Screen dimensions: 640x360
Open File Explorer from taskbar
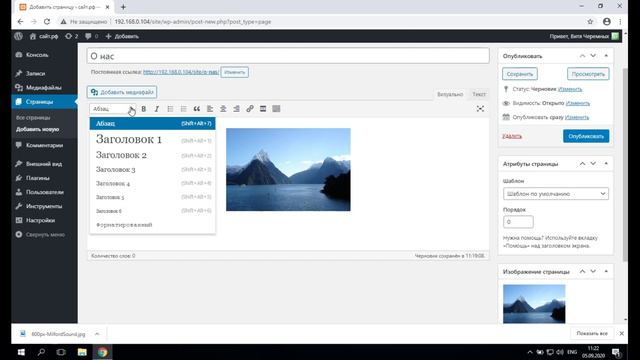[82, 352]
